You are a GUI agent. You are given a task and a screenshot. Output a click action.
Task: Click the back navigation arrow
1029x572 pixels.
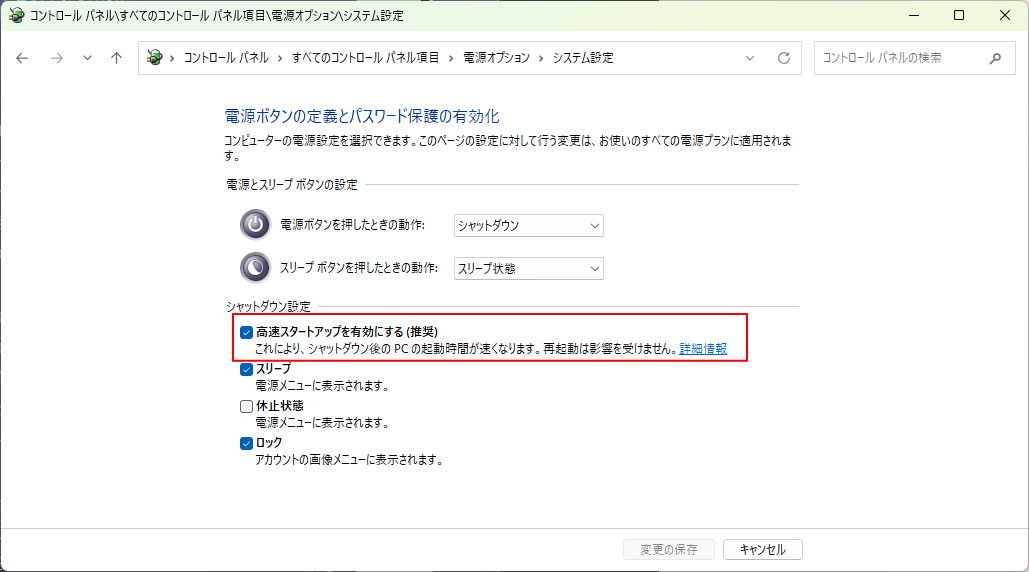(23, 58)
